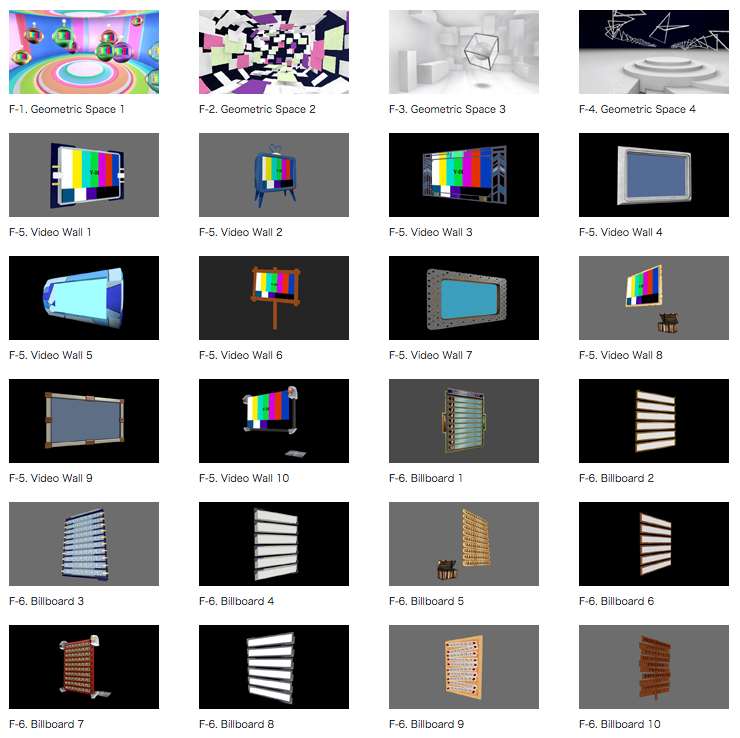Click the Billboard 10 thumbnail image

pyautogui.click(x=654, y=667)
